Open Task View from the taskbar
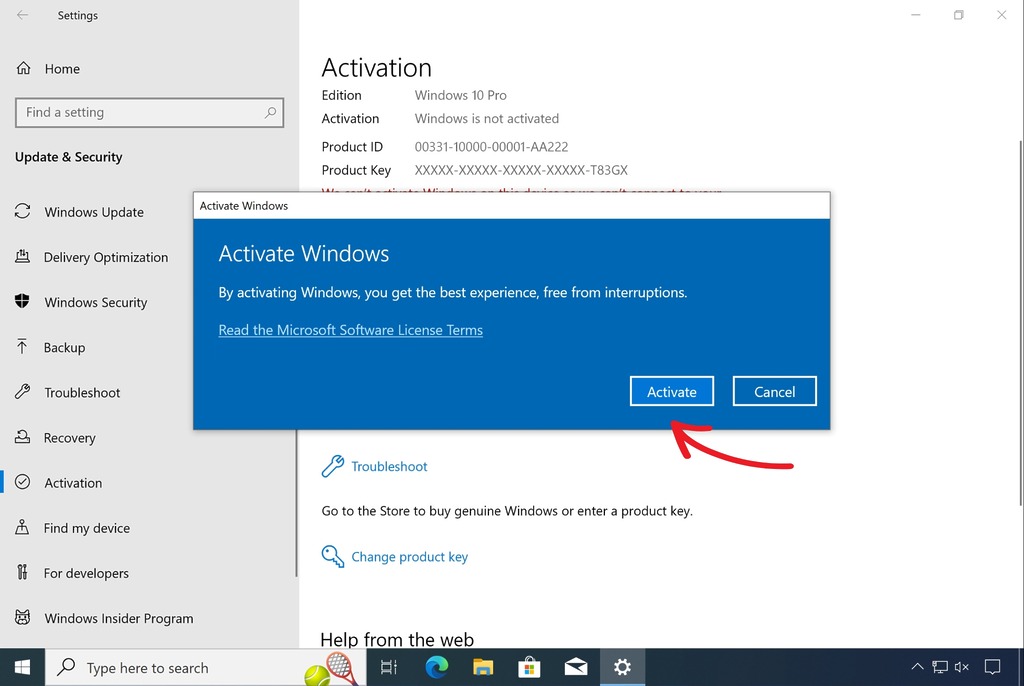The image size is (1024, 686). pos(389,667)
